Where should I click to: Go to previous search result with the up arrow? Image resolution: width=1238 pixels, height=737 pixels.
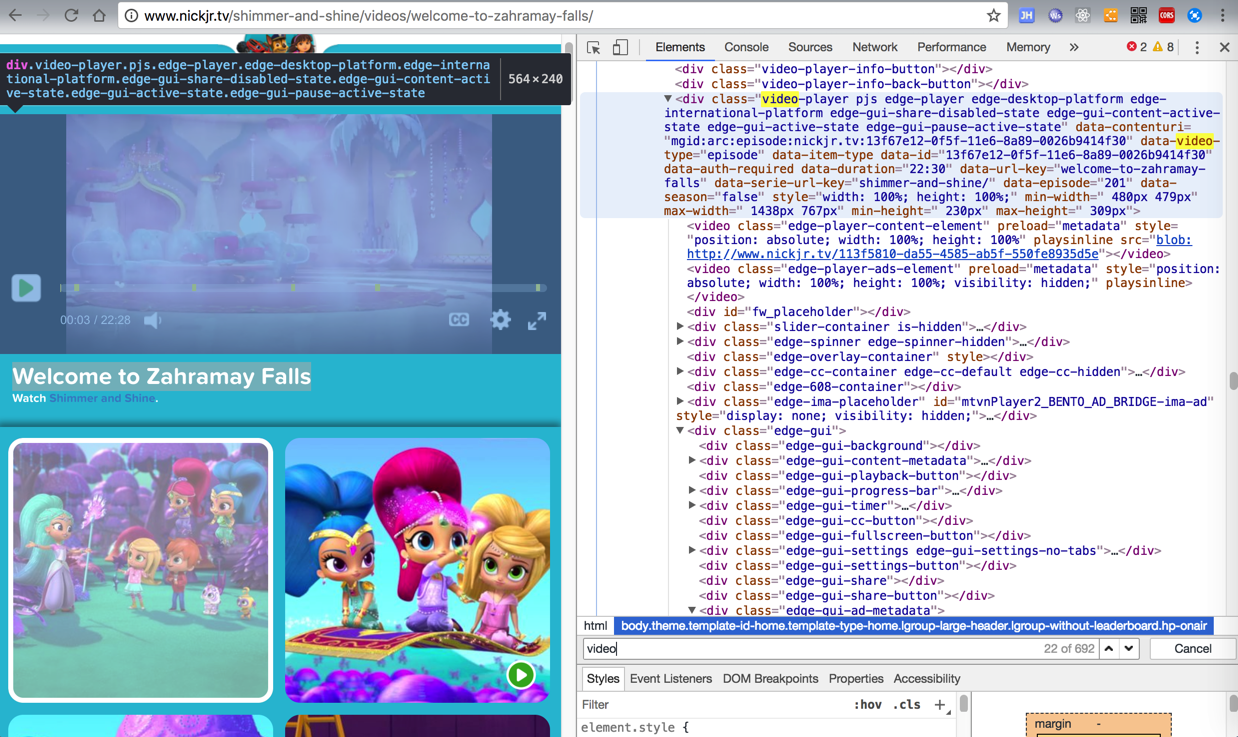pyautogui.click(x=1109, y=649)
